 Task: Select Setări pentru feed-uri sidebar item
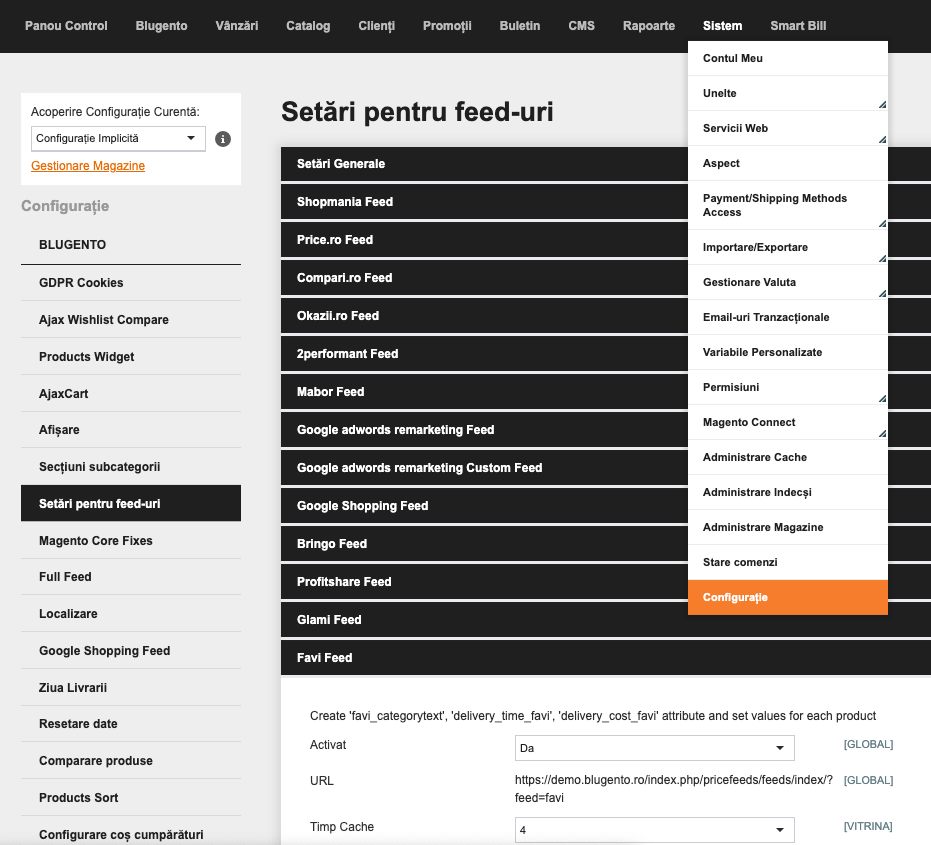point(131,504)
